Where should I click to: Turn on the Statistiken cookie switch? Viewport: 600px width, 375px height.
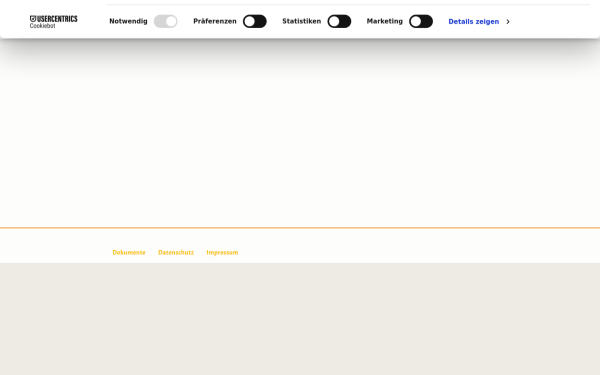(x=339, y=21)
